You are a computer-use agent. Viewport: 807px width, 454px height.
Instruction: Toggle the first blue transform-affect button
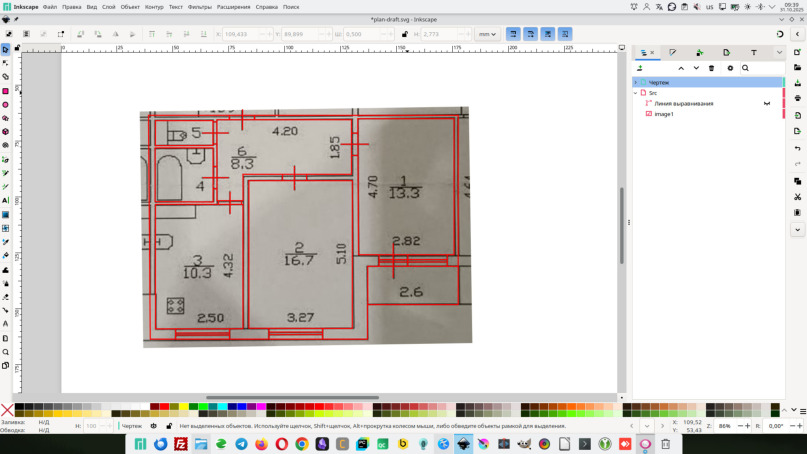513,34
